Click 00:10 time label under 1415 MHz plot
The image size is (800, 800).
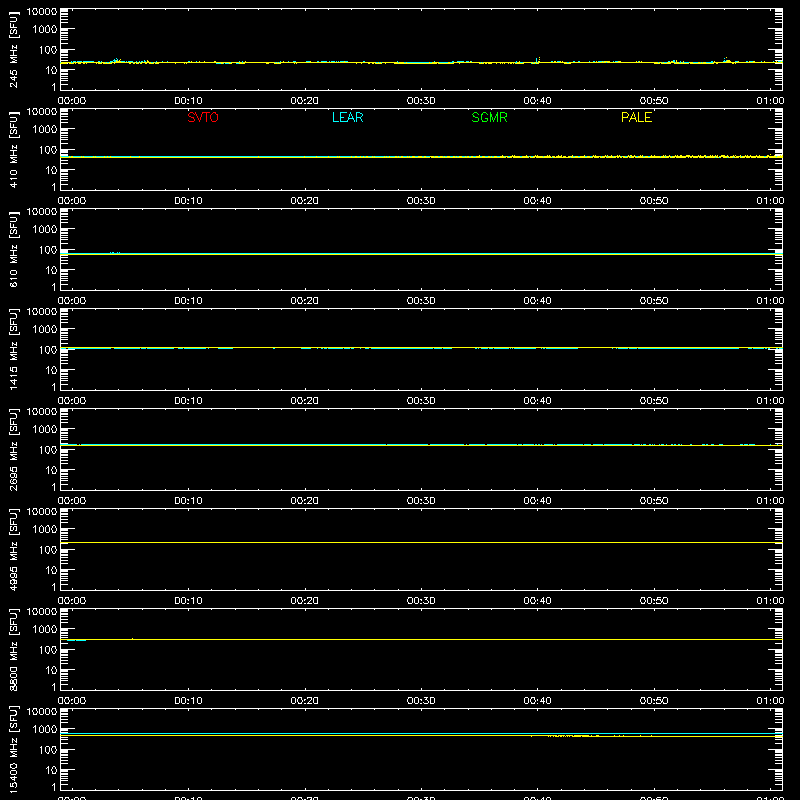188,401
